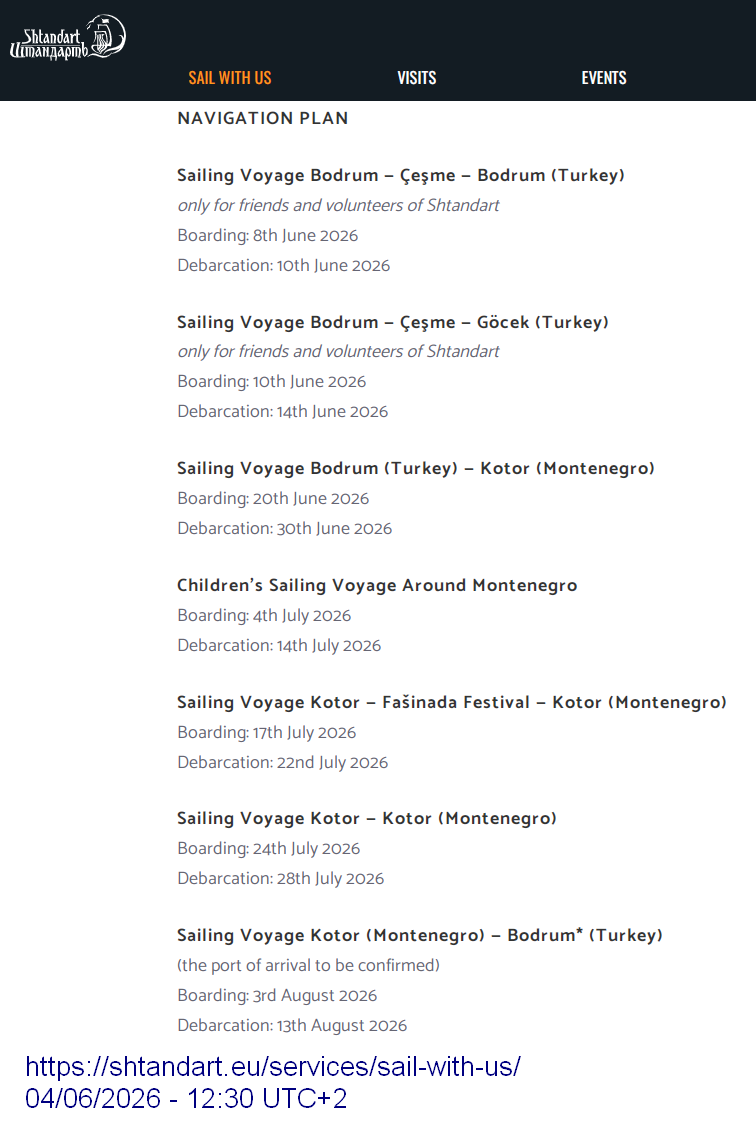Screen dimensions: 756x1128
Task: Click Boarding: 4th July 2026 line
Action: pyautogui.click(x=264, y=616)
